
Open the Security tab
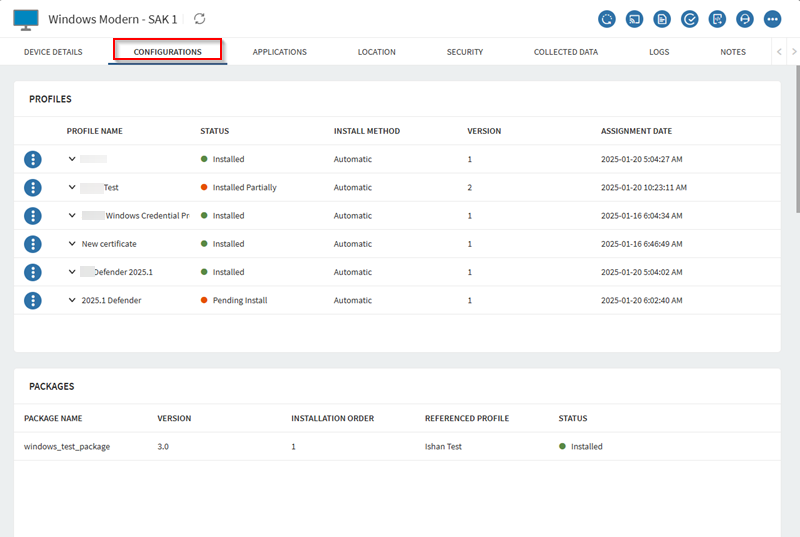(465, 52)
